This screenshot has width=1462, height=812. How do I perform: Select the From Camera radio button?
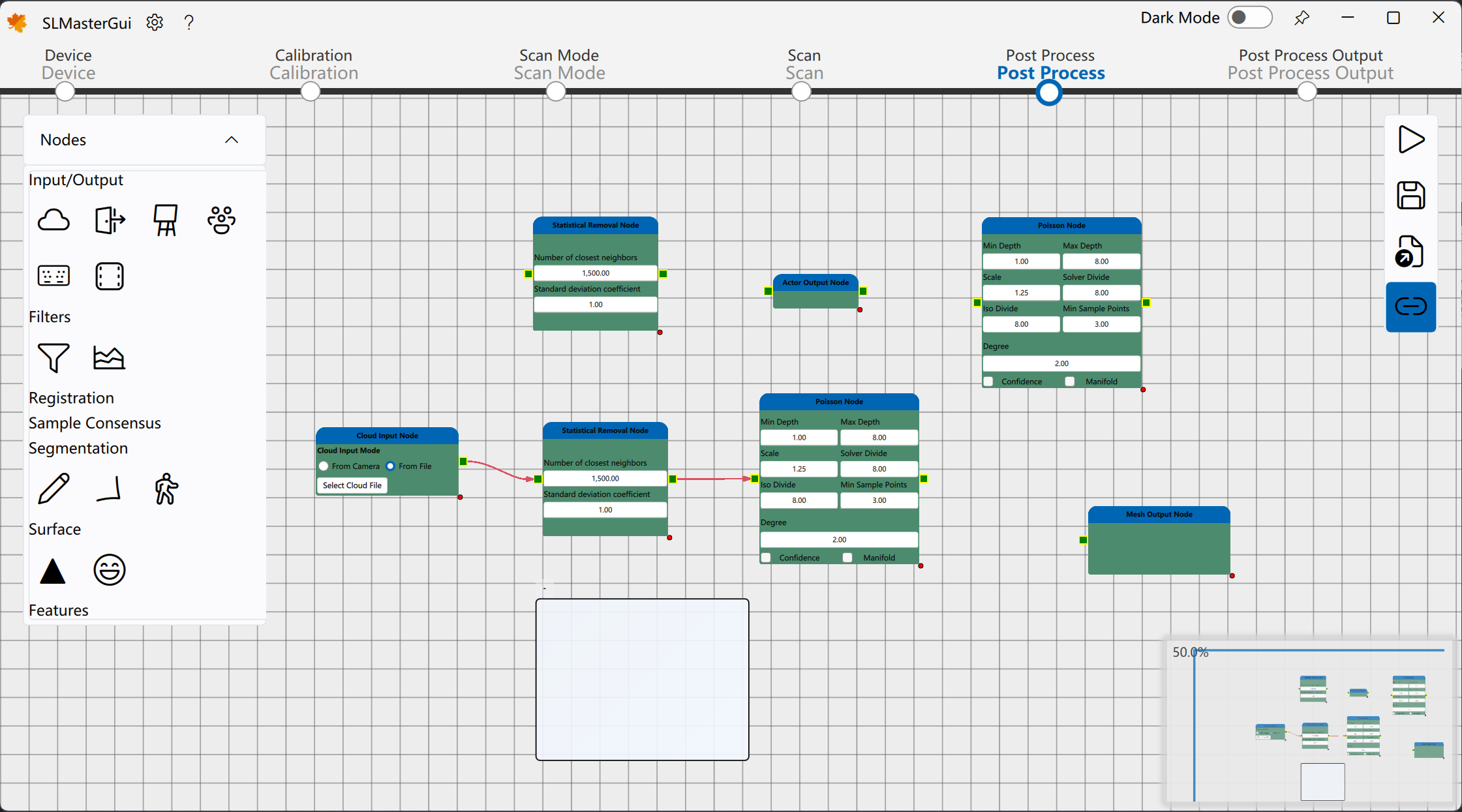pyautogui.click(x=324, y=466)
